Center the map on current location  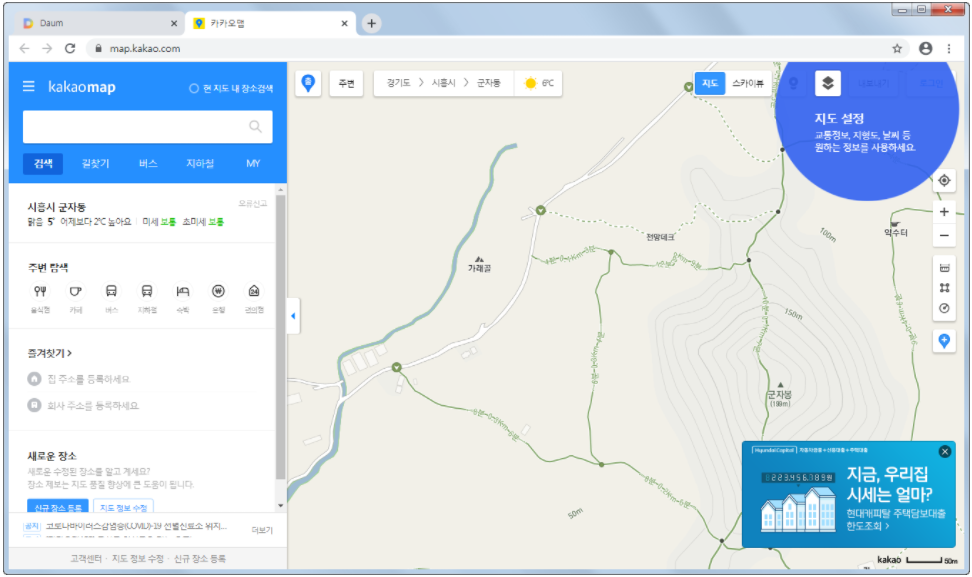(943, 180)
